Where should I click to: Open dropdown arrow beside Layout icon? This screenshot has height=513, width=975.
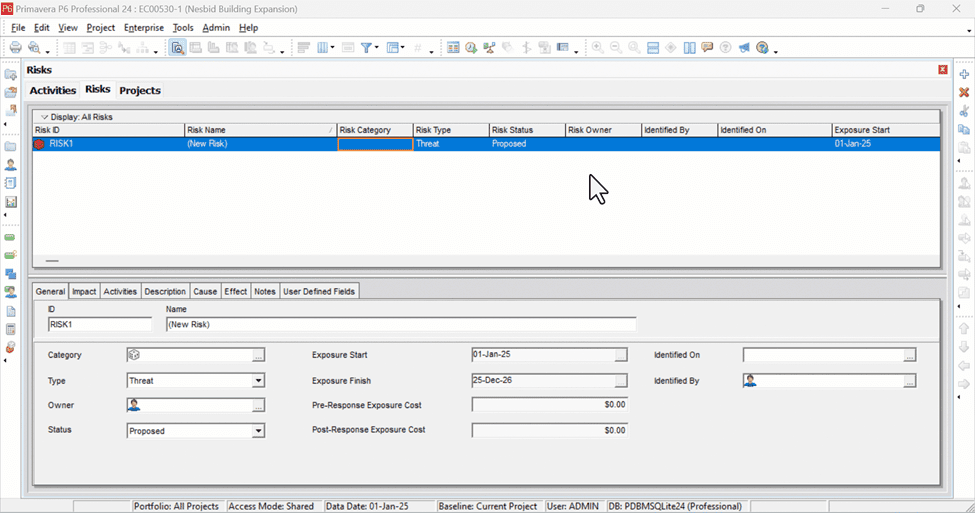tap(402, 48)
